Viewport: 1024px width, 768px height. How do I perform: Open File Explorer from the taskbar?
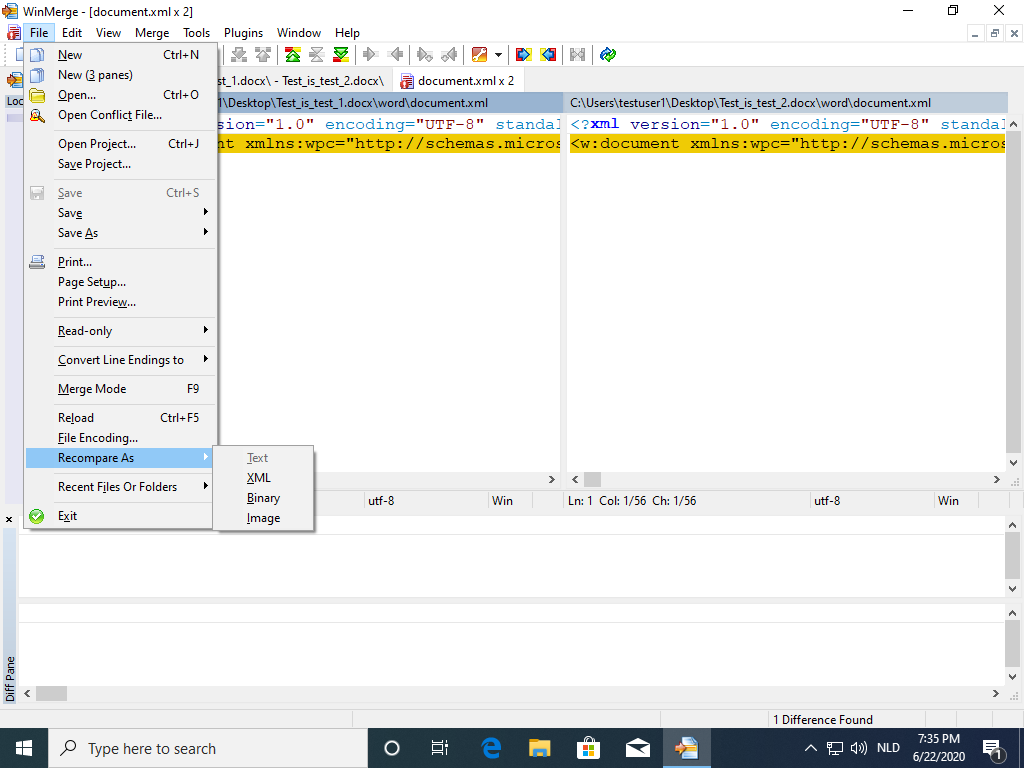[x=539, y=748]
